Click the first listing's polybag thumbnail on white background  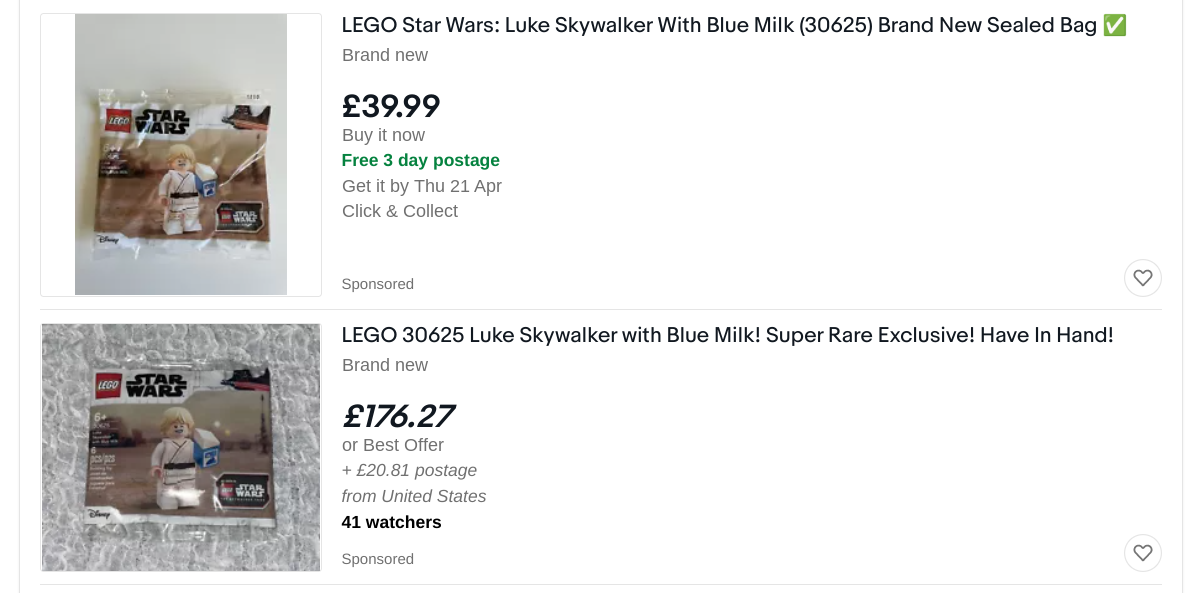(181, 154)
